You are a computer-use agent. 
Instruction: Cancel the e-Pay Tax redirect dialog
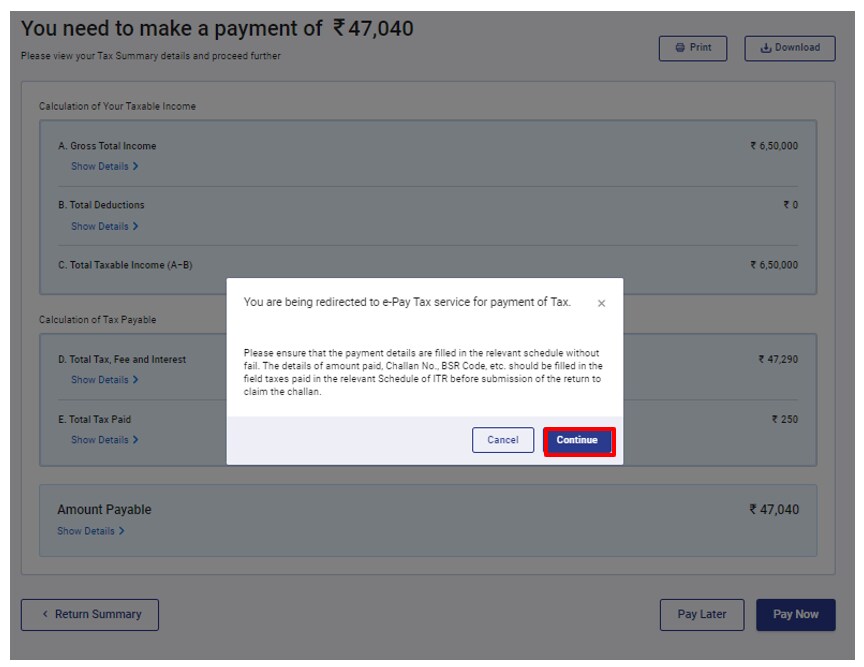click(x=503, y=440)
